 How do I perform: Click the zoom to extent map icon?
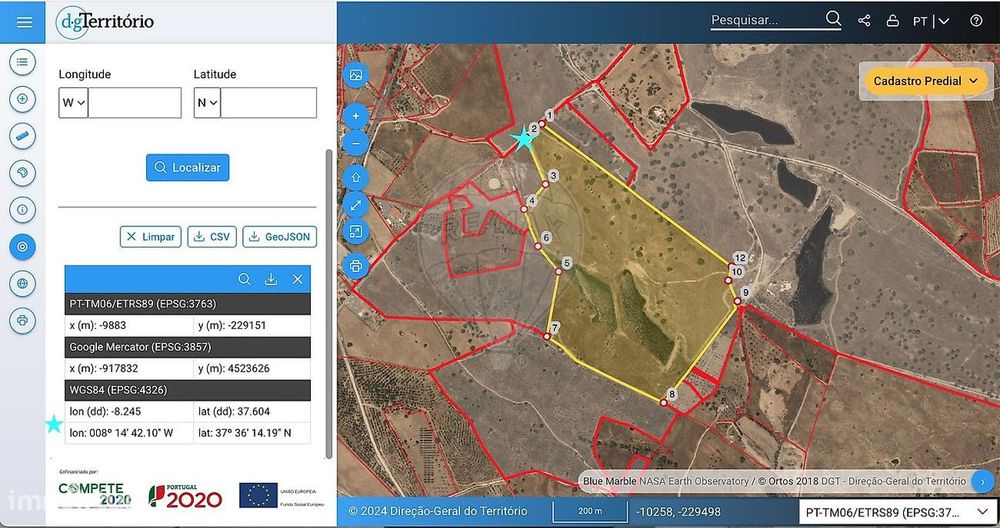point(356,231)
